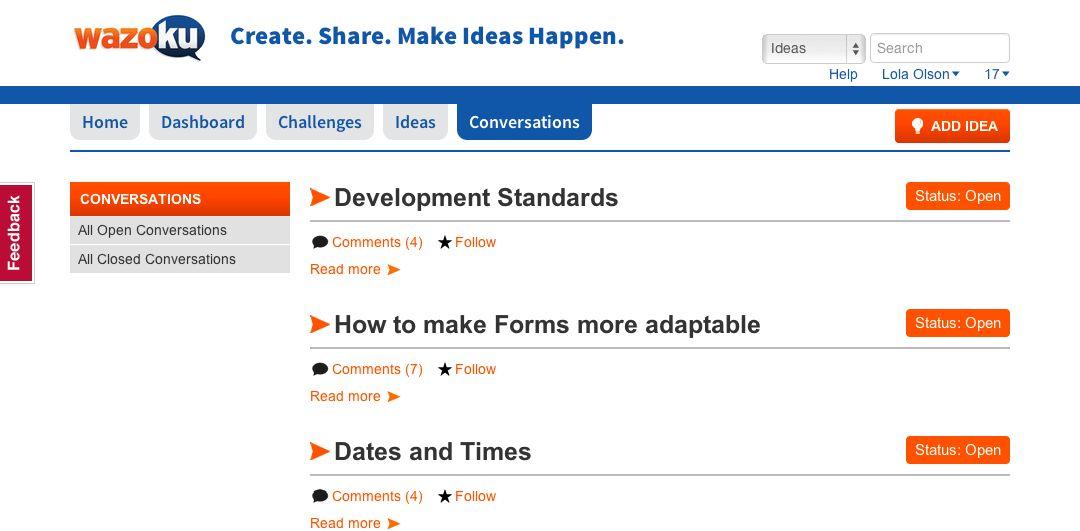Image resolution: width=1080 pixels, height=531 pixels.
Task: Click the lightbulb icon on Add Idea
Action: pos(917,125)
